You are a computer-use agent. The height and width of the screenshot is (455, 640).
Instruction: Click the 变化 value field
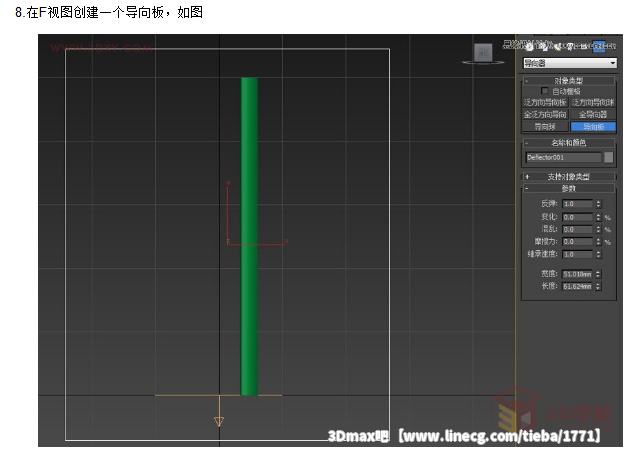(578, 217)
